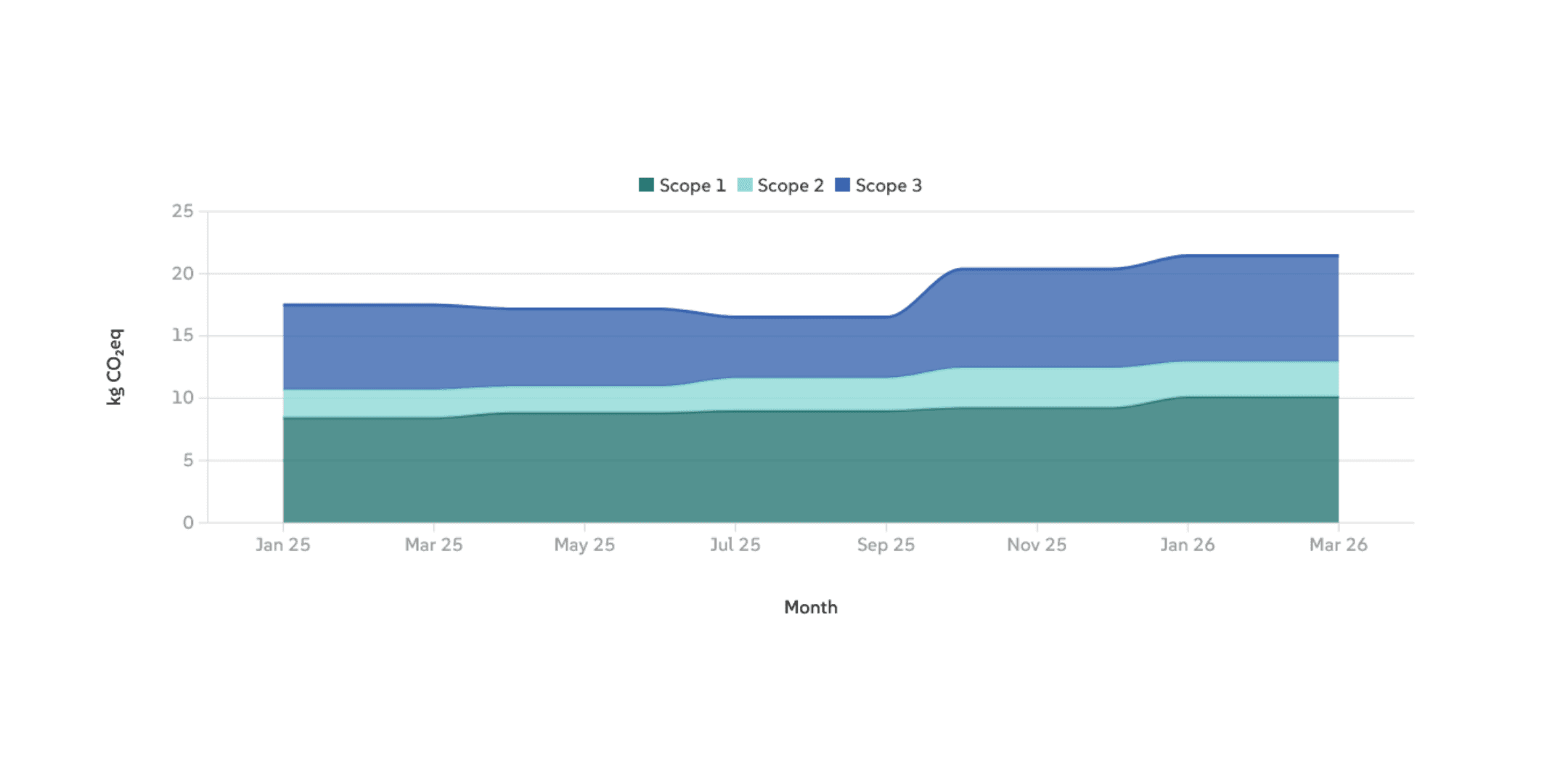Click the Jan 26 x-axis label
The width and height of the screenshot is (1568, 784).
point(1187,544)
